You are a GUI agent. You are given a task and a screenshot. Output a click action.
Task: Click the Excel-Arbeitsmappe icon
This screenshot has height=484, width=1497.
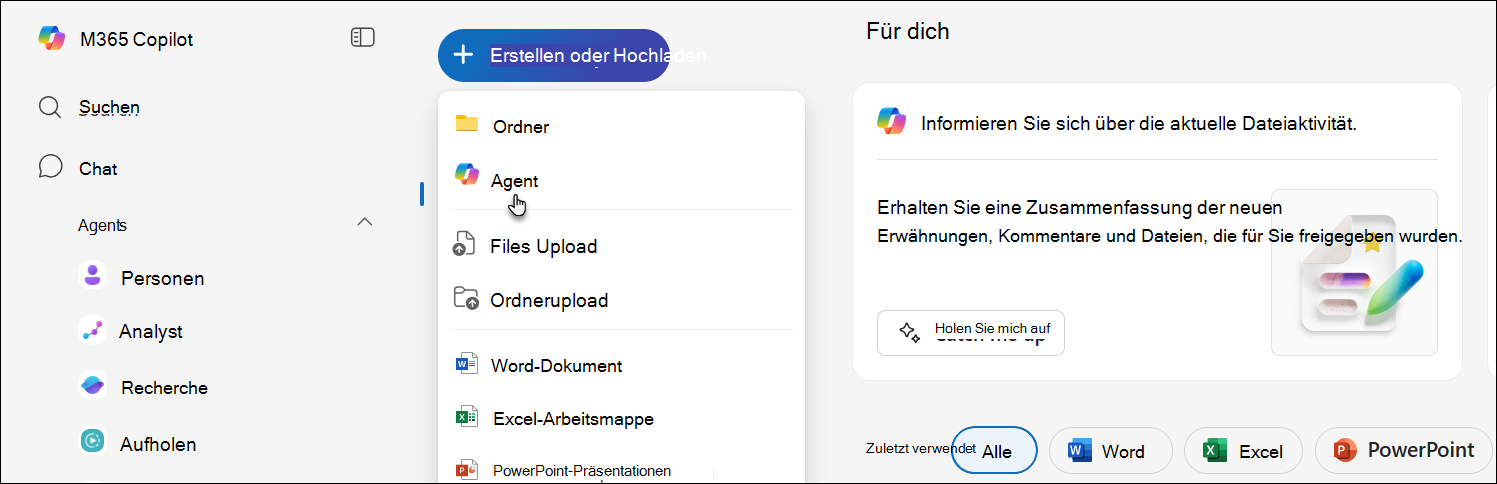click(466, 417)
